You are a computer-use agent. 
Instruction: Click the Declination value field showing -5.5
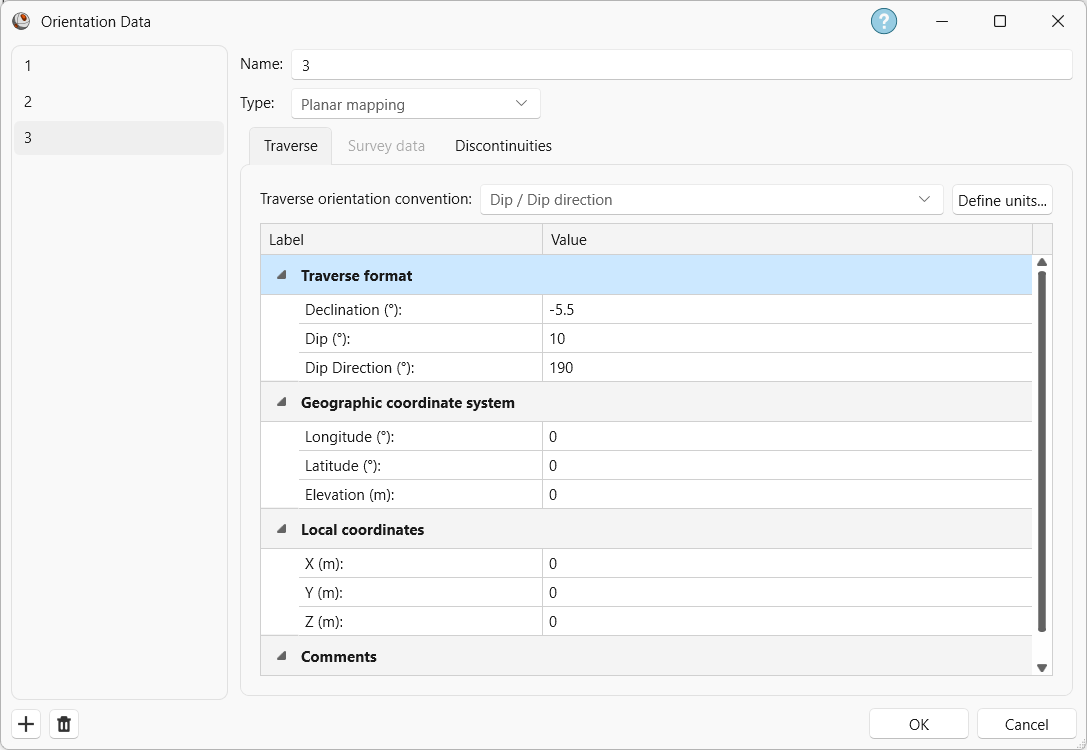(x=700, y=309)
